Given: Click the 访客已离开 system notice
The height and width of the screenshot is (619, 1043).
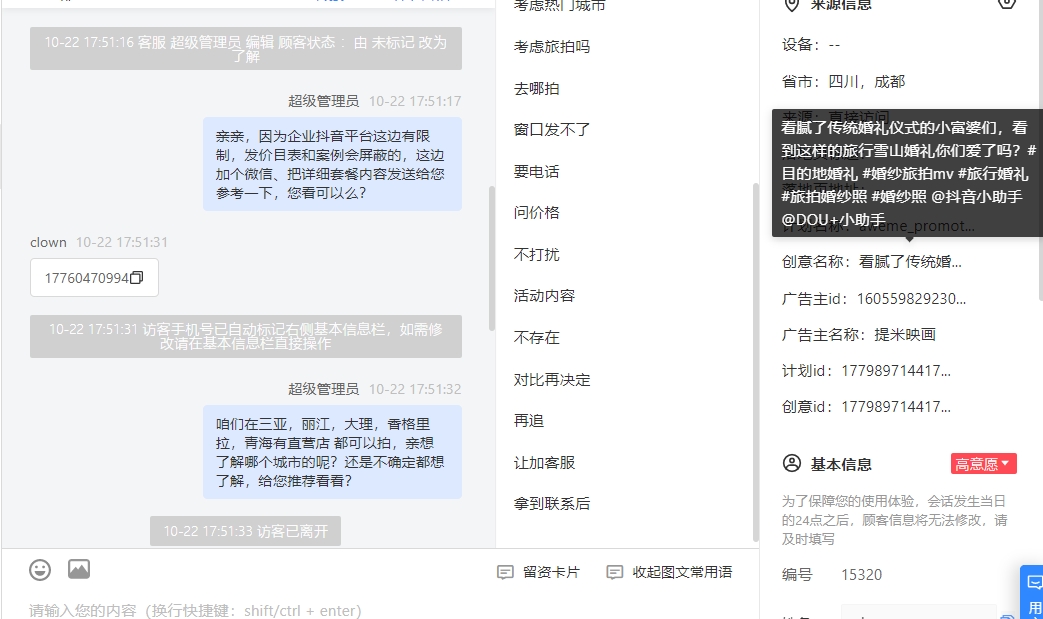Looking at the screenshot, I should (245, 531).
